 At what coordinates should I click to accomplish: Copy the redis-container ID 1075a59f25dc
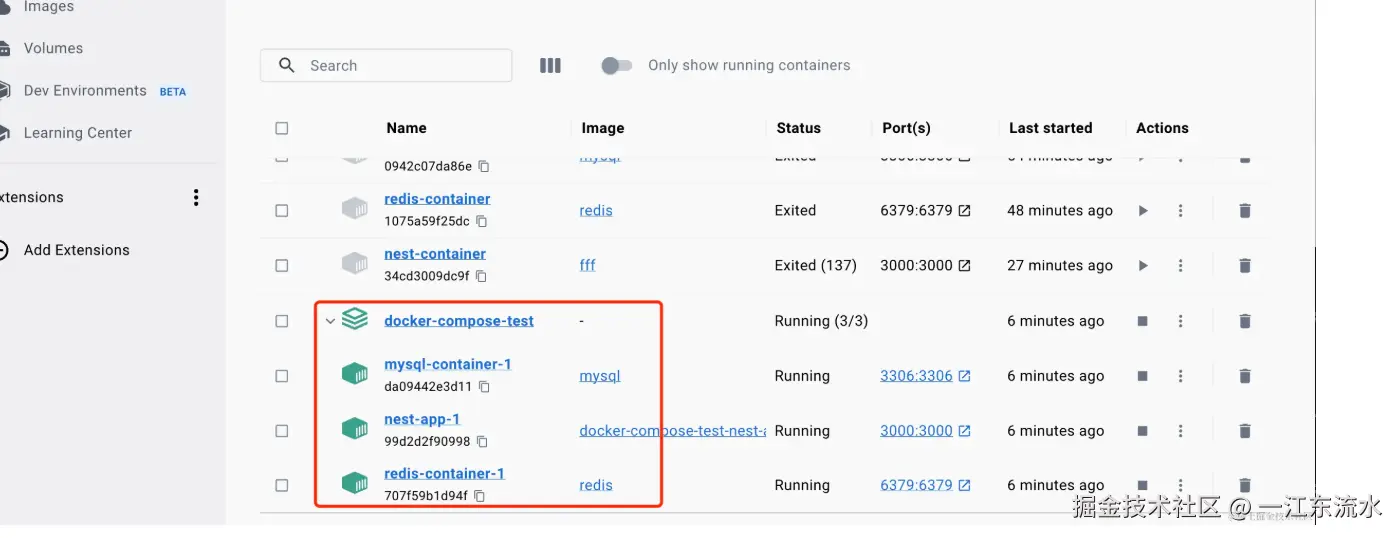(x=481, y=221)
